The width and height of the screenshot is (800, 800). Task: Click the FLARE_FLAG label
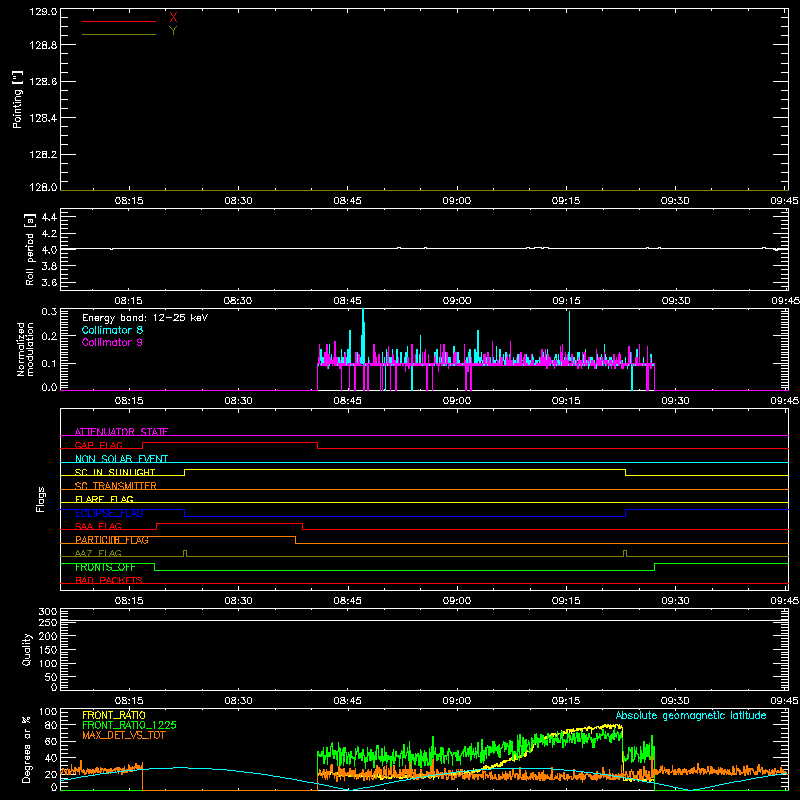click(x=104, y=499)
